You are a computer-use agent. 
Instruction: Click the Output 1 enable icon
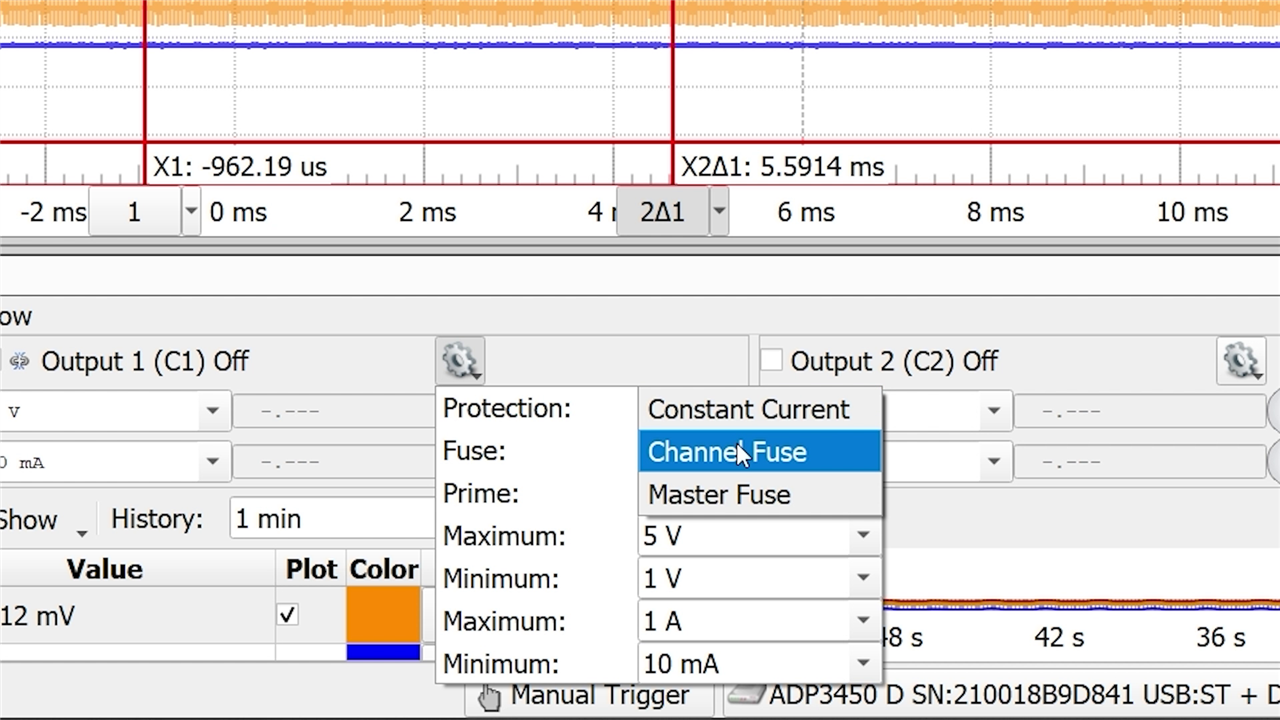pos(19,361)
